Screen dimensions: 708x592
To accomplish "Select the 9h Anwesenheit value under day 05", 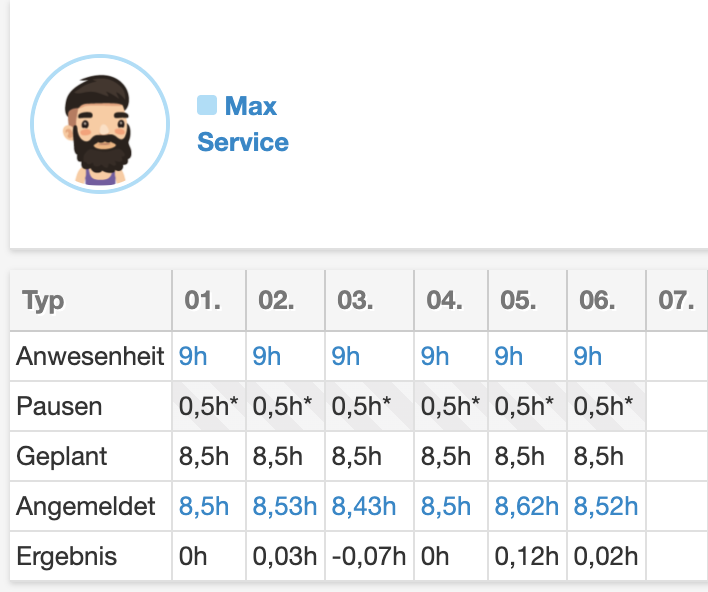I will (509, 357).
